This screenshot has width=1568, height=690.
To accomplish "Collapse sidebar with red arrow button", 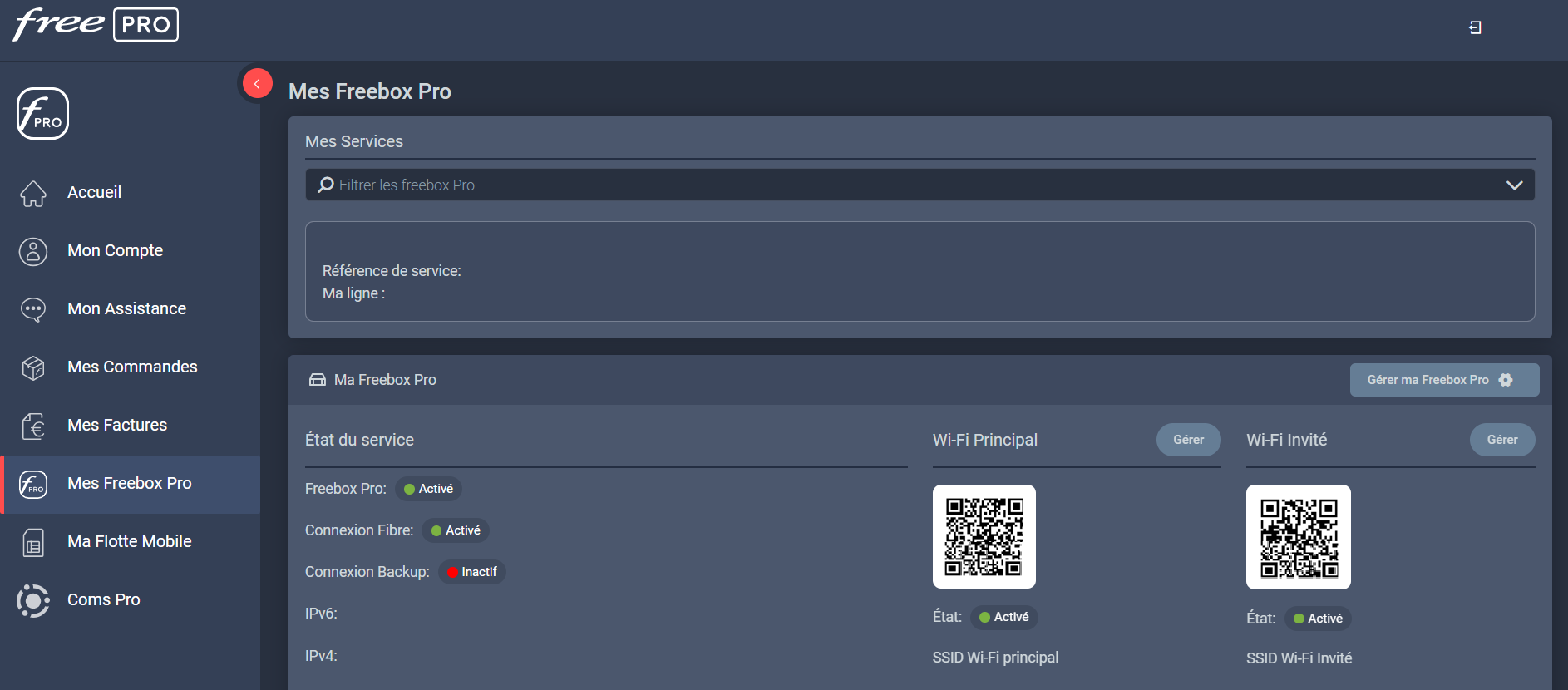I will [258, 83].
